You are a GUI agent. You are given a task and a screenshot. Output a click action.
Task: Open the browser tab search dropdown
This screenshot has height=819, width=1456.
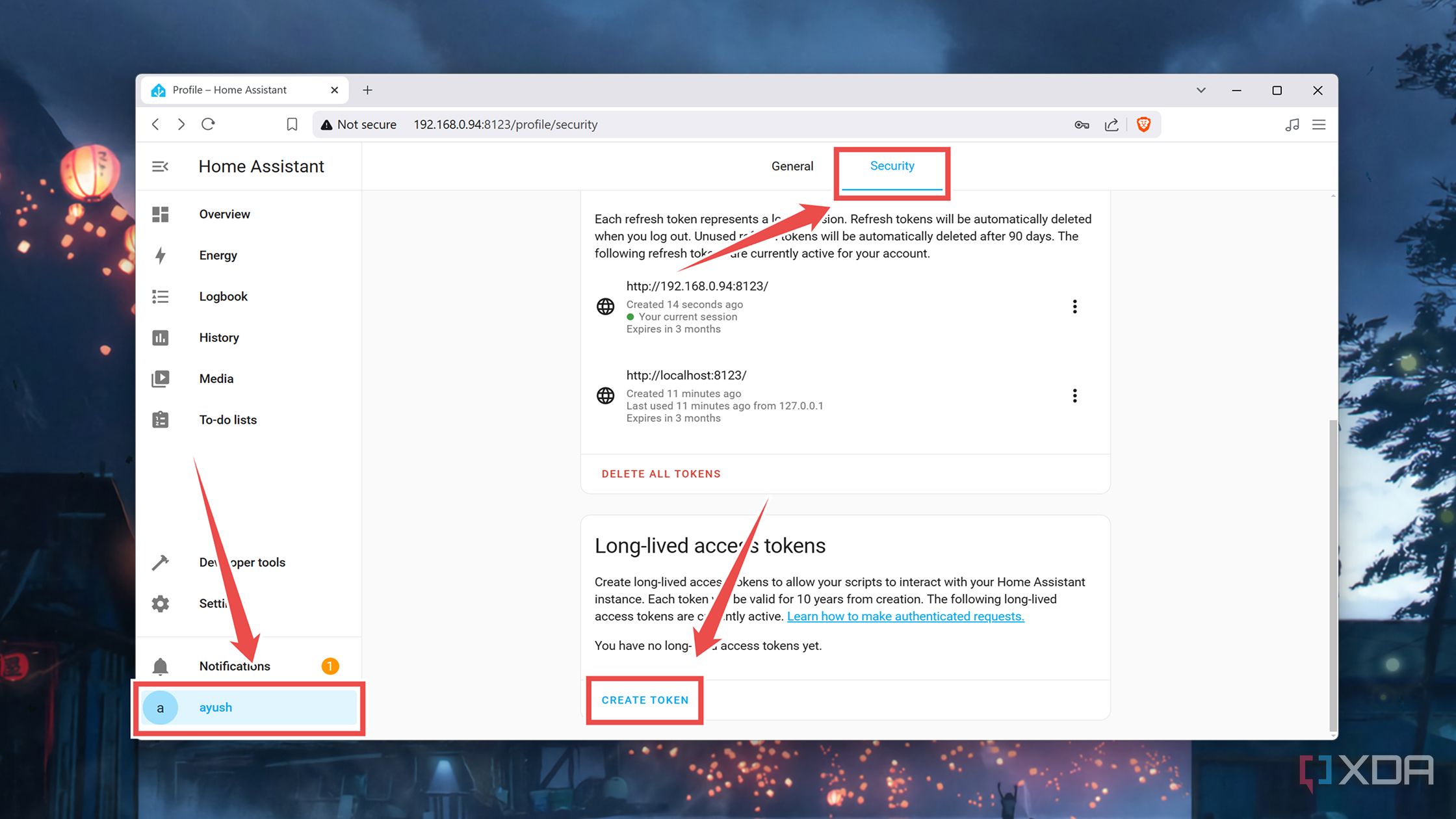(1201, 90)
